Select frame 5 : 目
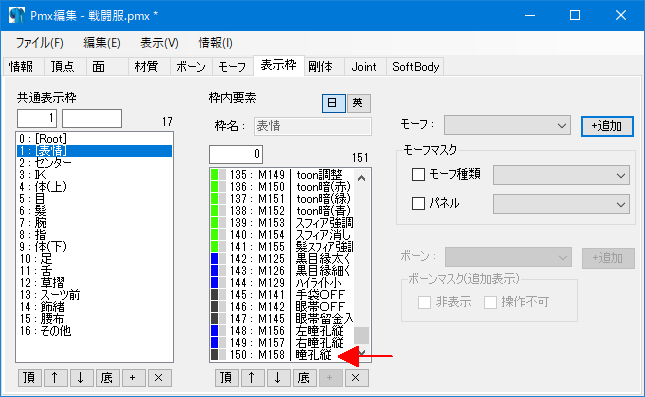Image resolution: width=645 pixels, height=397 pixels. click(x=94, y=199)
